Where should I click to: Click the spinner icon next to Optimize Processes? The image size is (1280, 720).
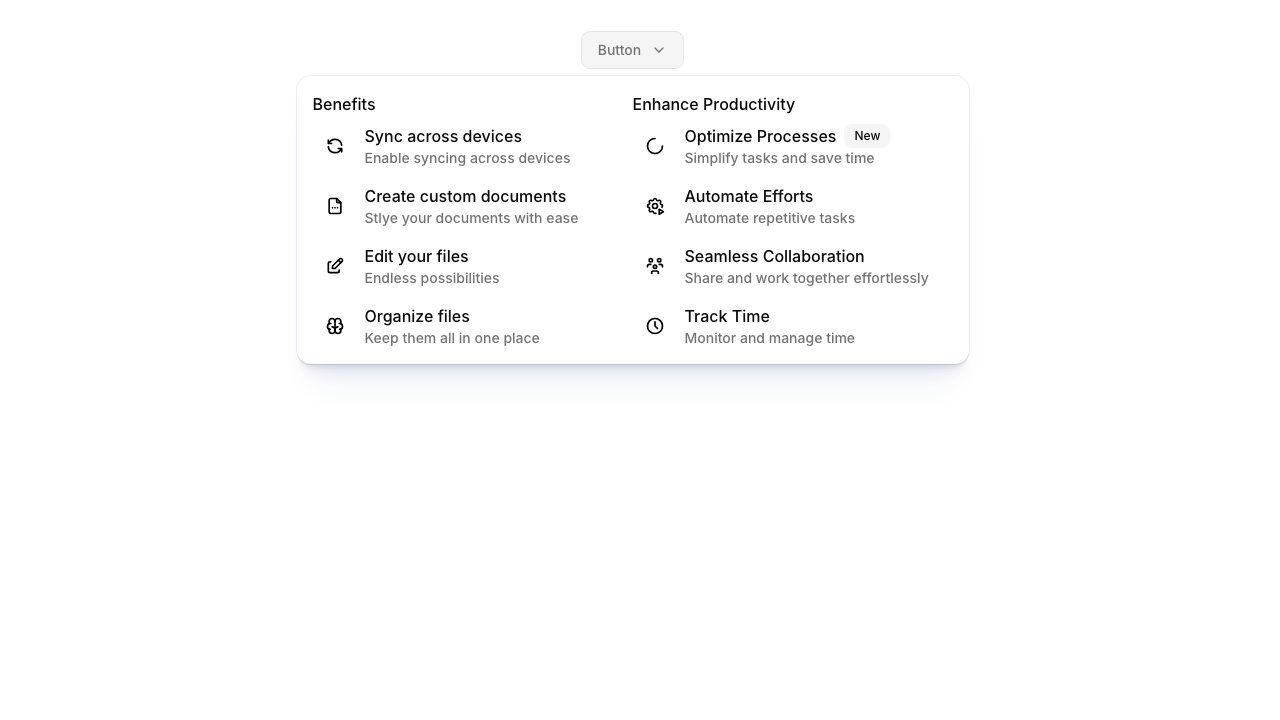655,146
